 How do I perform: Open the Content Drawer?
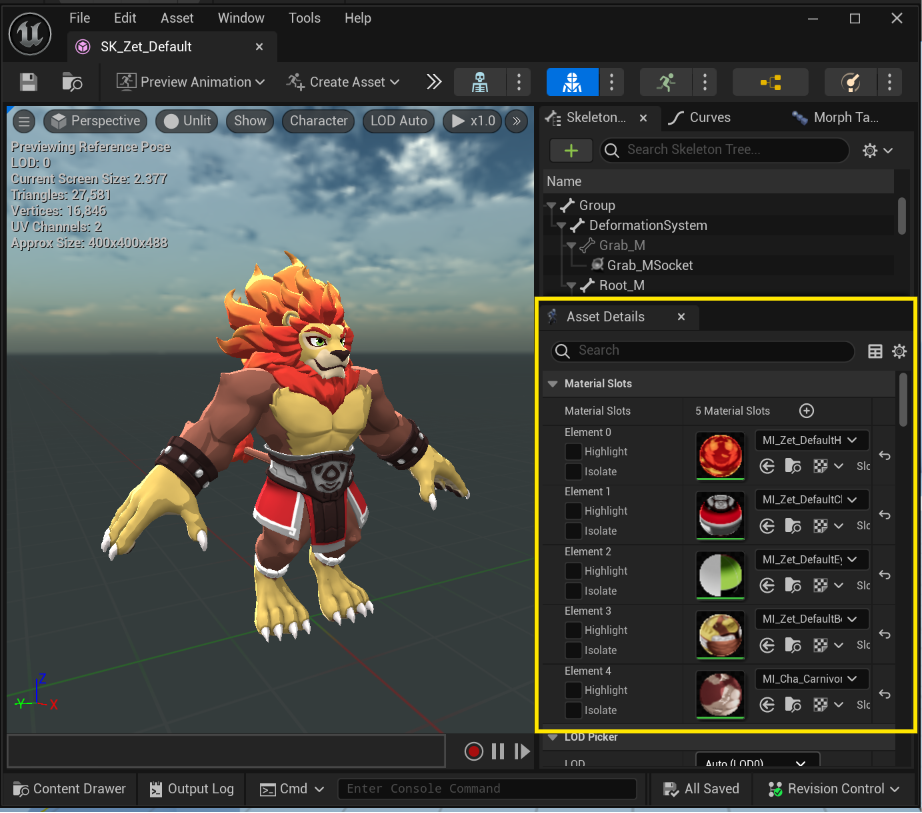(x=69, y=789)
